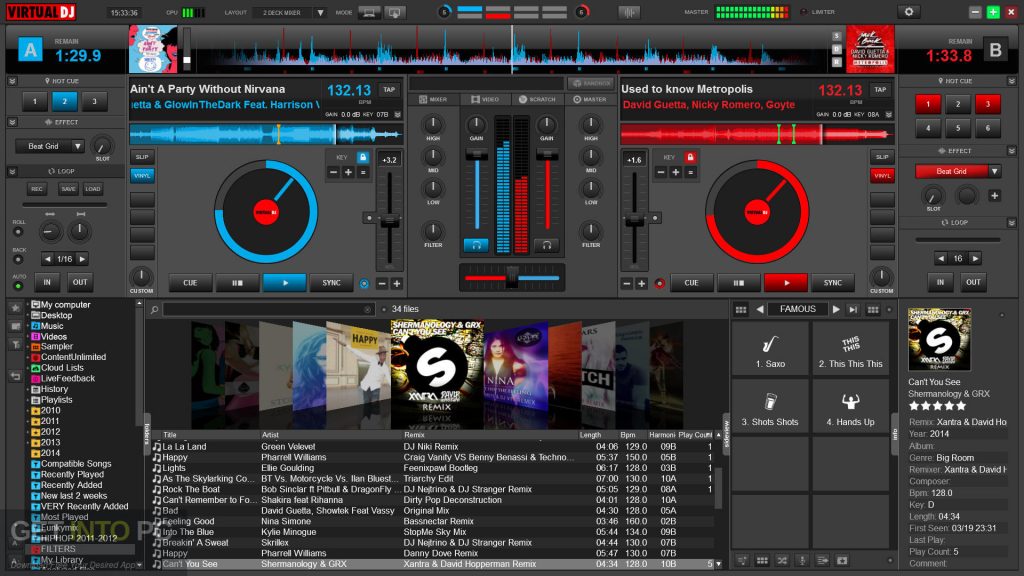Collapse deck B LOOP section chevron
This screenshot has width=1024, height=576.
(1012, 223)
